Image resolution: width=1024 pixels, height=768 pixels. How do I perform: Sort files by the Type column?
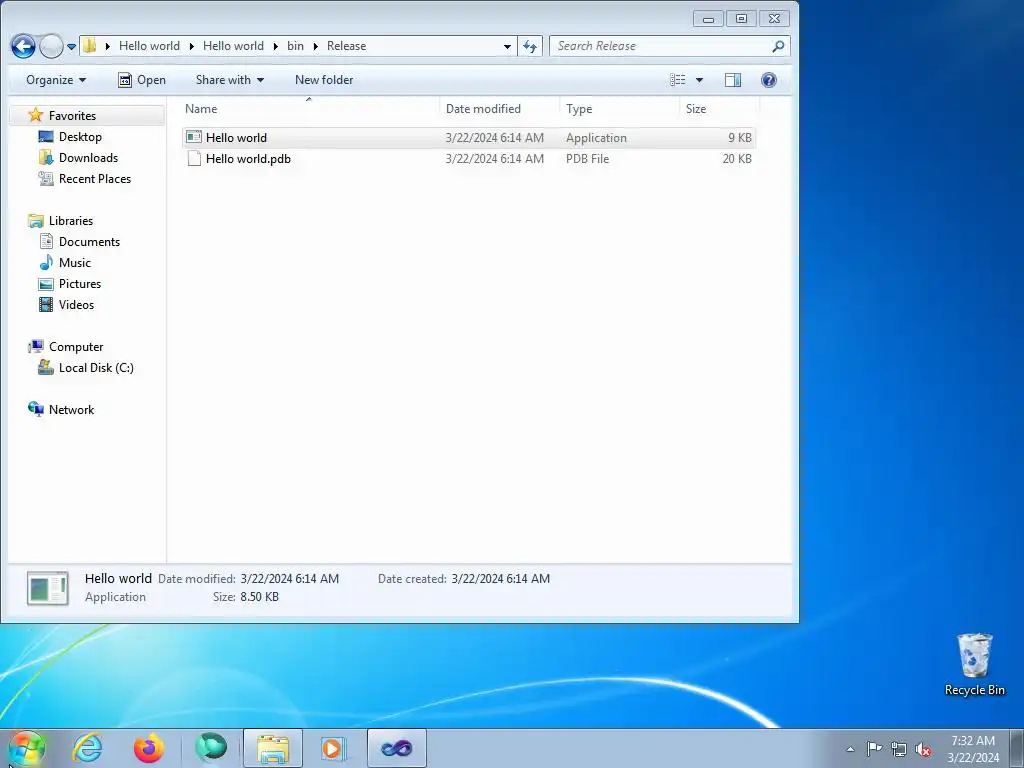[619, 108]
